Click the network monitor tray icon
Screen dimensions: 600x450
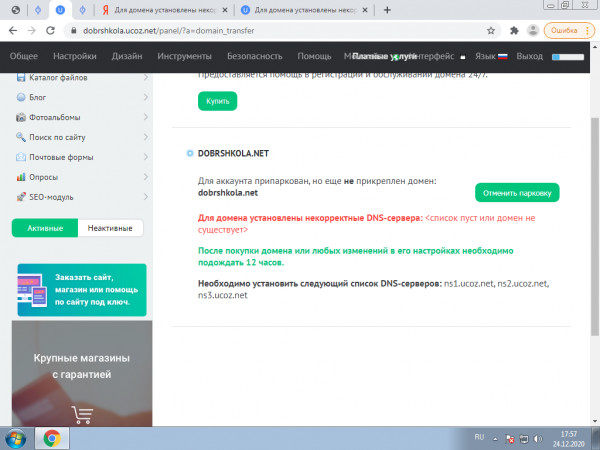coord(524,439)
